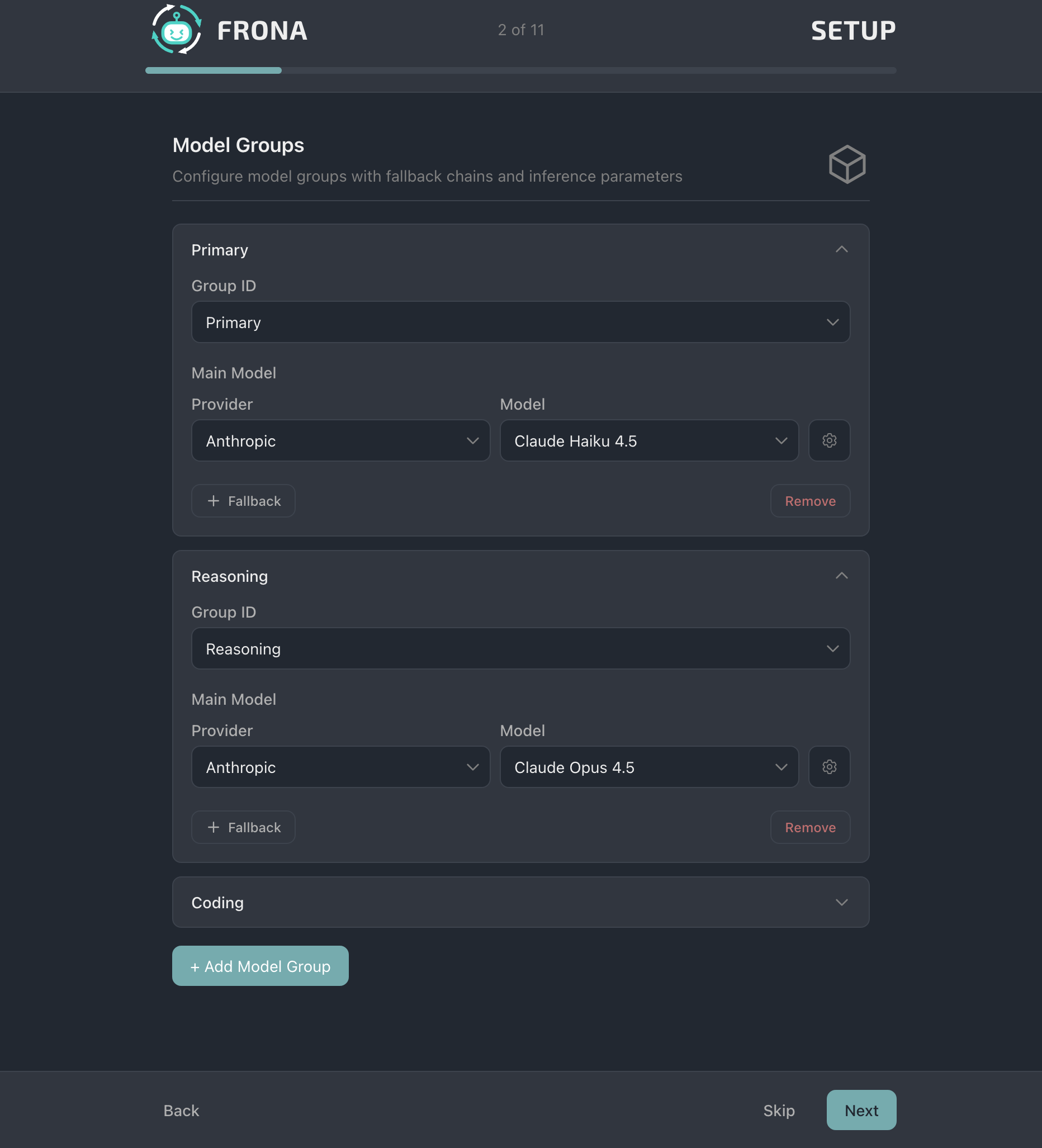Screen dimensions: 1042x1148
Task: Click the Add Model Group button
Action: tap(259, 966)
